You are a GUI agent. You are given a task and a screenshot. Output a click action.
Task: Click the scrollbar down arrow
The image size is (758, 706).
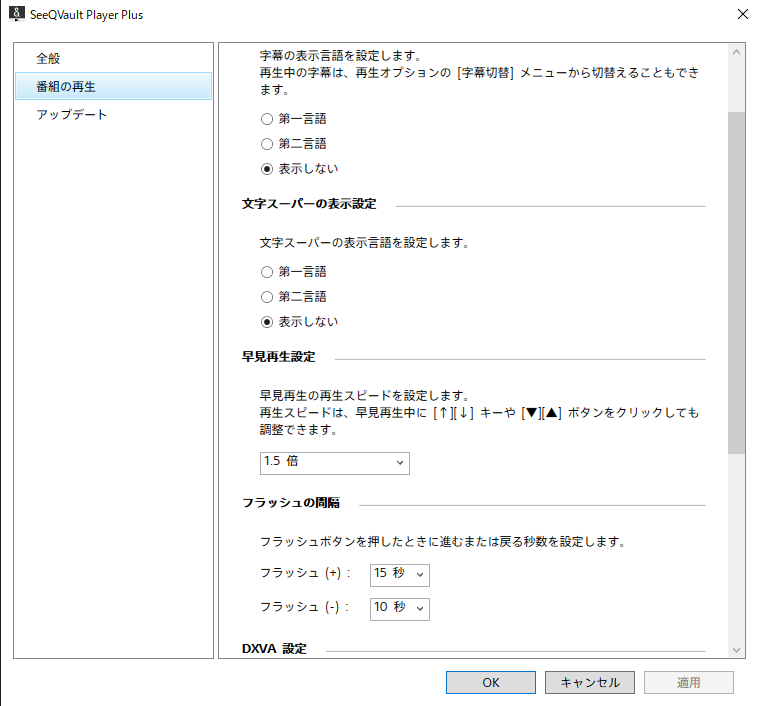pos(736,649)
